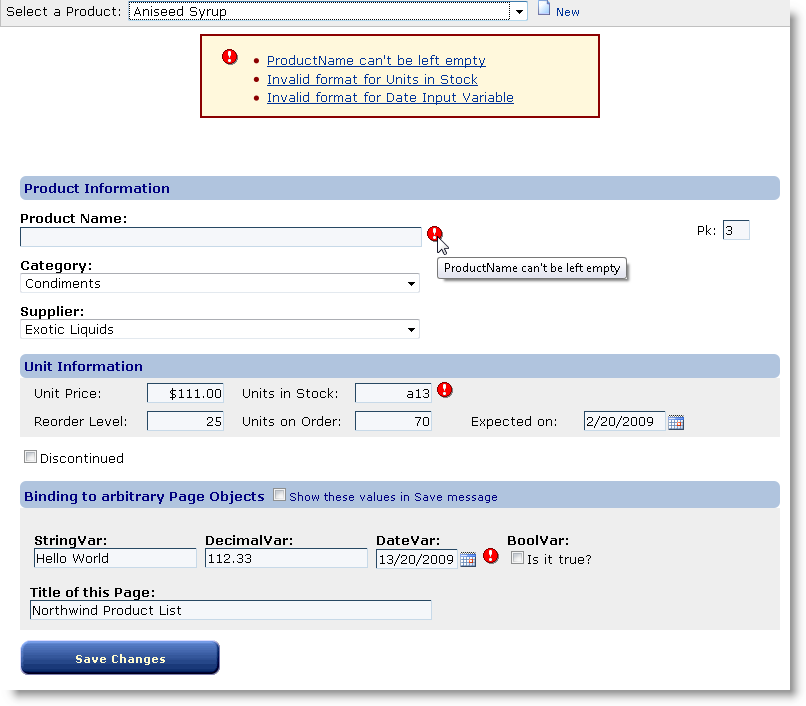
Task: Expand the Supplier dropdown showing Exotic Liquids
Action: tap(411, 330)
